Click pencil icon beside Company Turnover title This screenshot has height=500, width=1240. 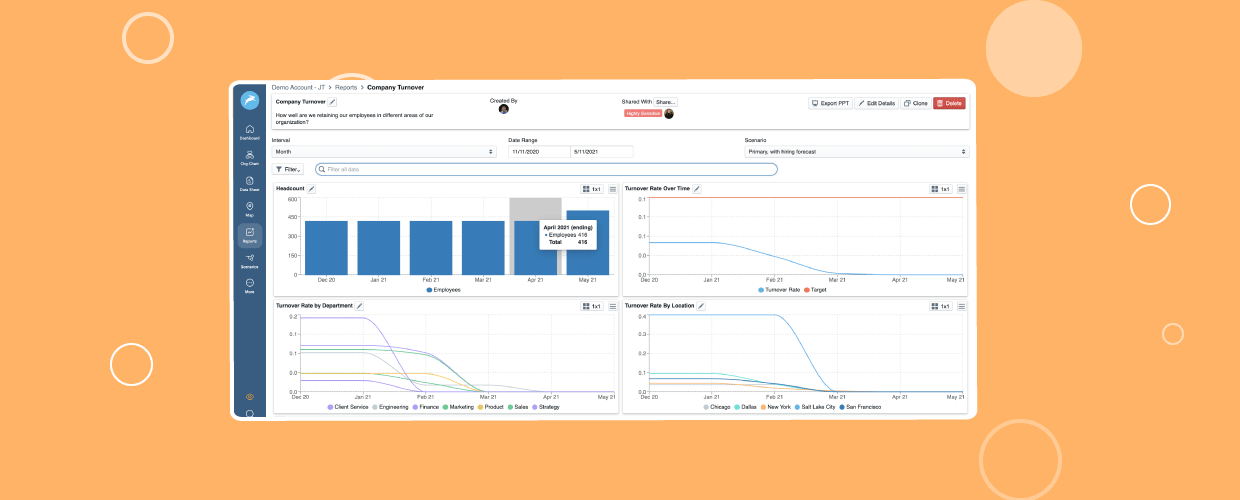333,102
